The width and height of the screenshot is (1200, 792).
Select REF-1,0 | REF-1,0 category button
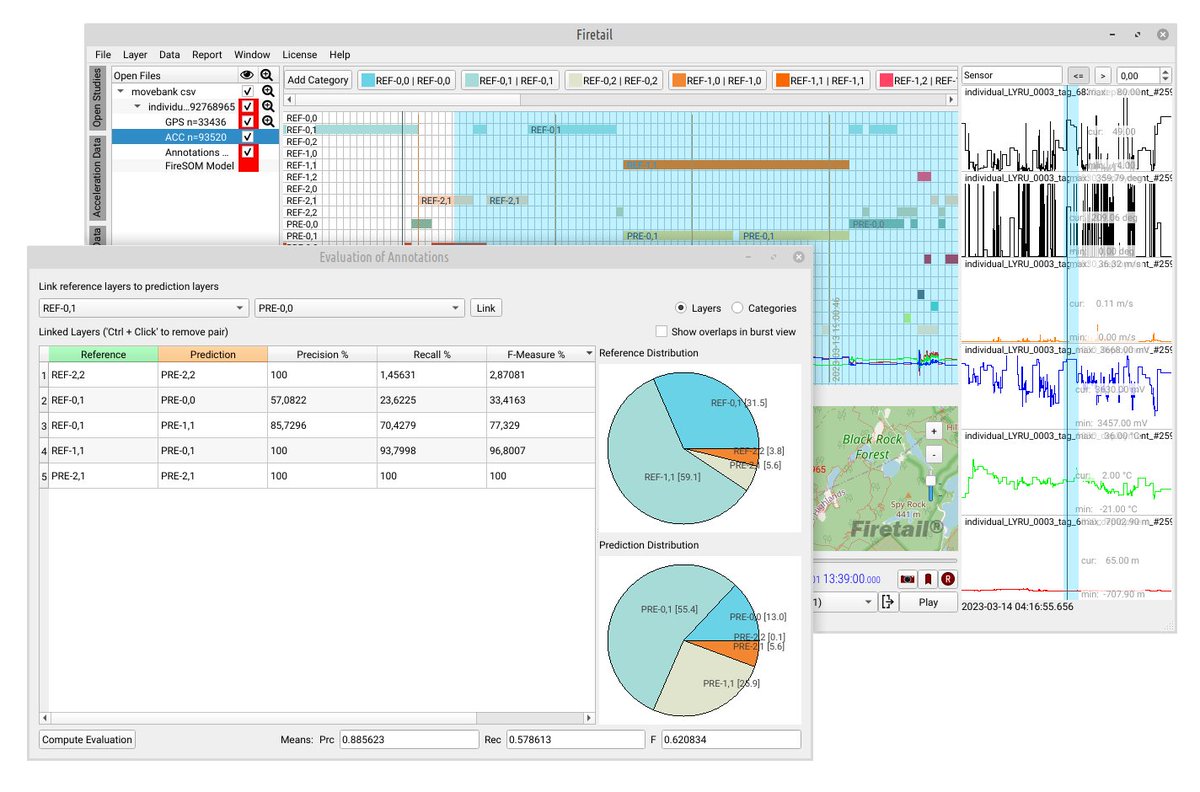click(718, 80)
